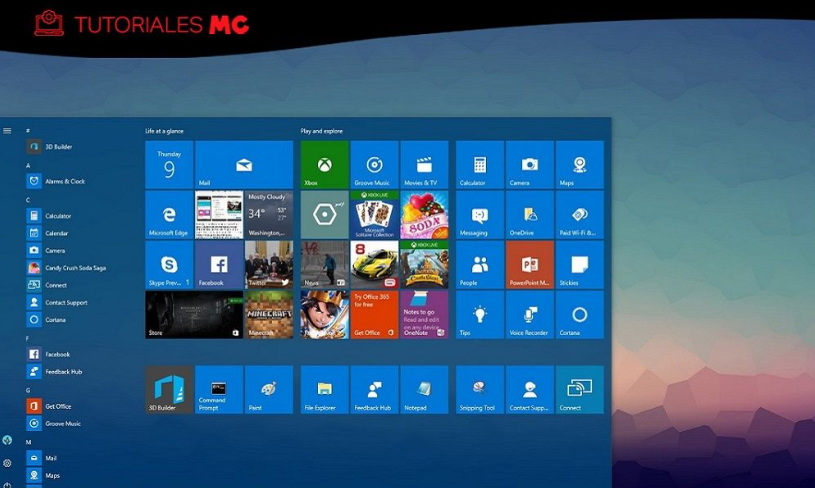This screenshot has width=815, height=488.
Task: Open the Skype Preview tile
Action: click(x=169, y=265)
